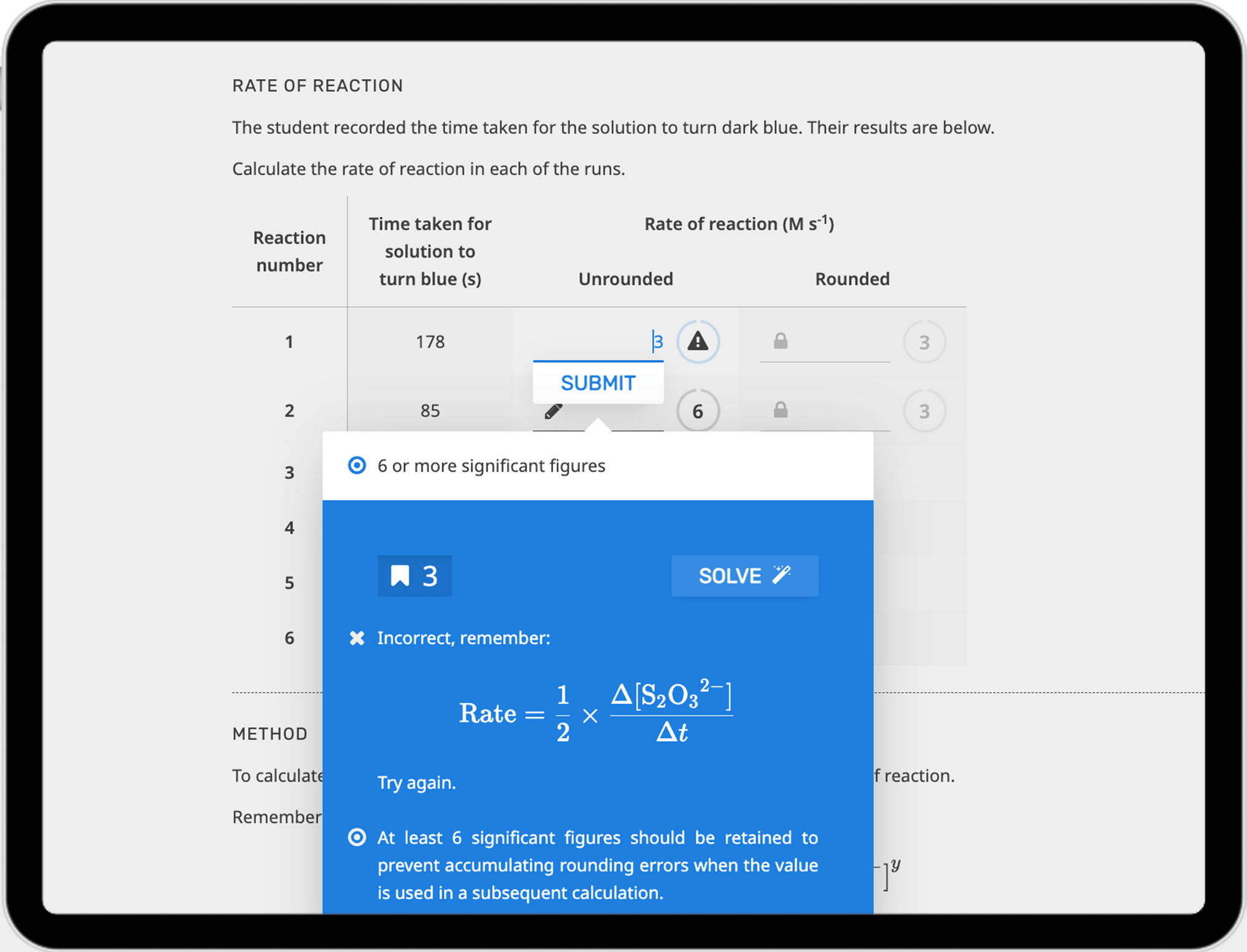The width and height of the screenshot is (1247, 952).
Task: Click the 'Try again' text
Action: [x=416, y=782]
